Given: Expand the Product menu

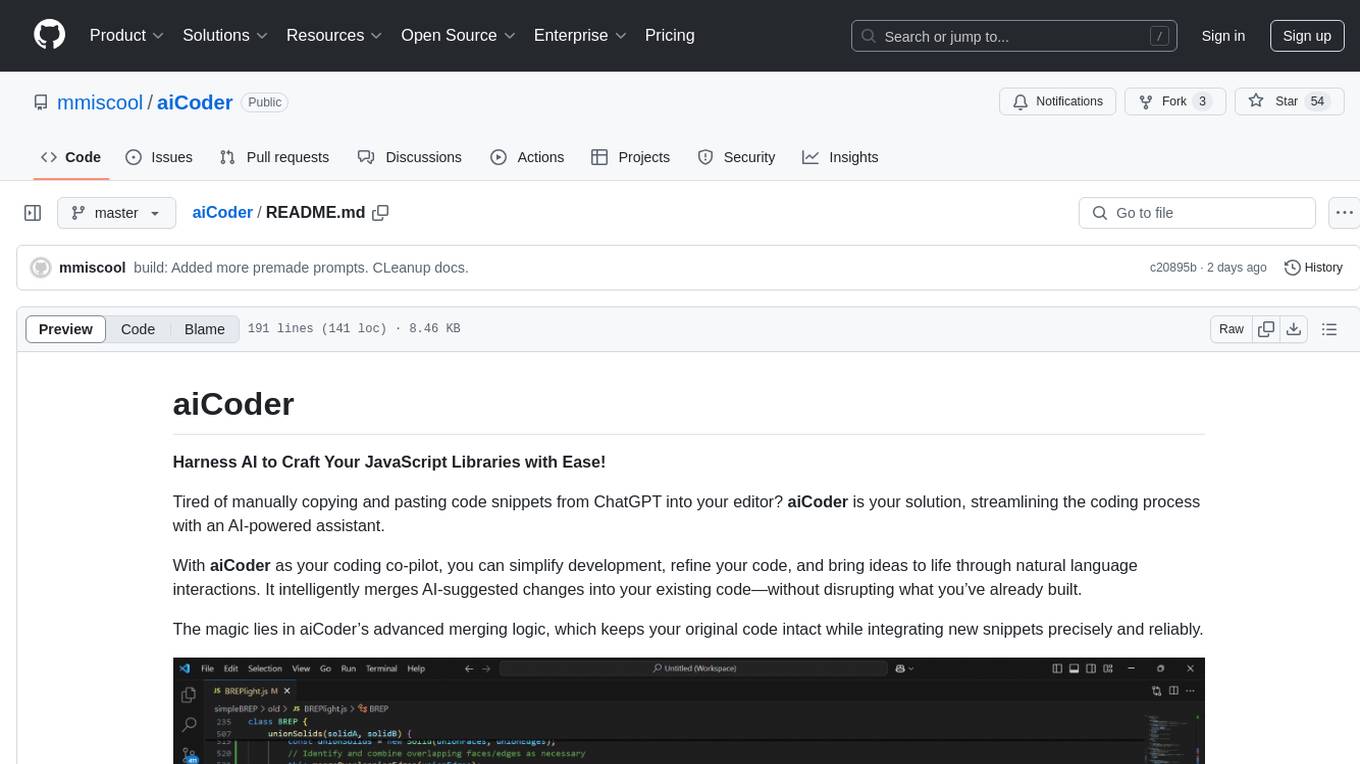Looking at the screenshot, I should click(x=127, y=35).
